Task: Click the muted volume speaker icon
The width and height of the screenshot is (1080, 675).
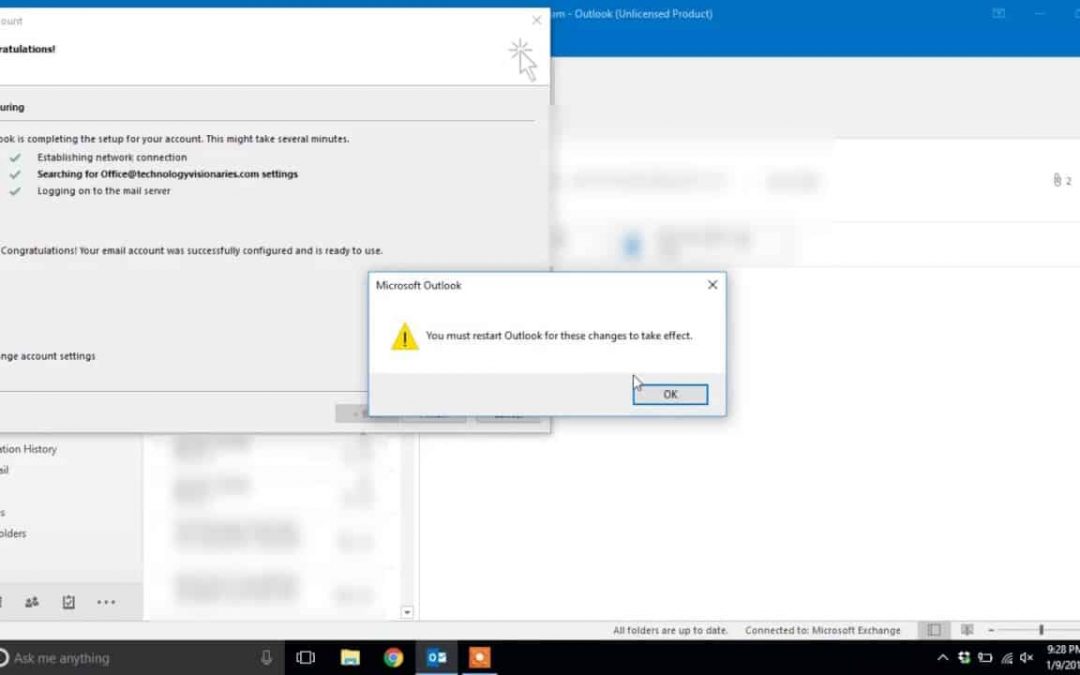Action: 1026,658
